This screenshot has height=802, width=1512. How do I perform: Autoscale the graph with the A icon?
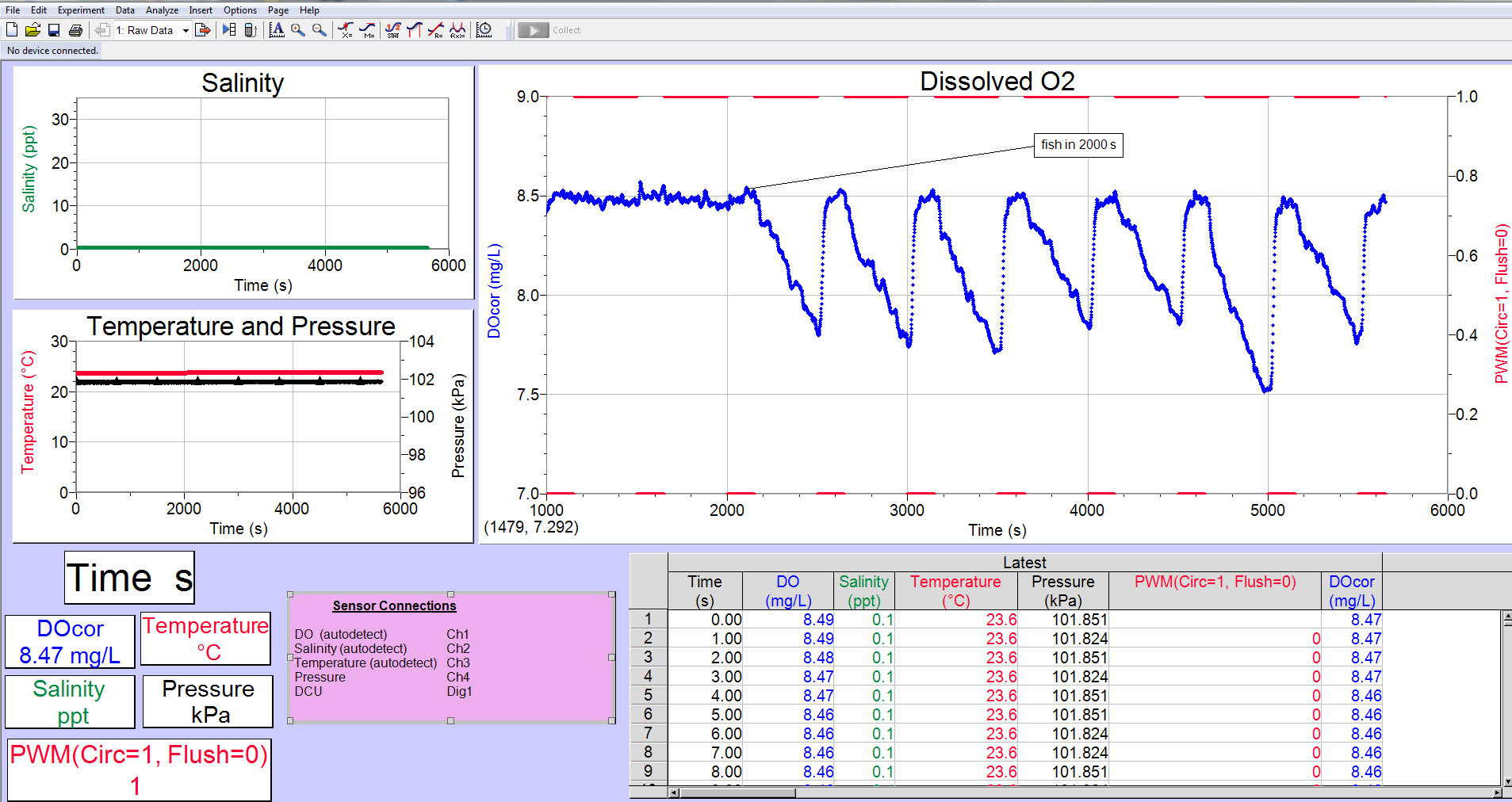277,30
